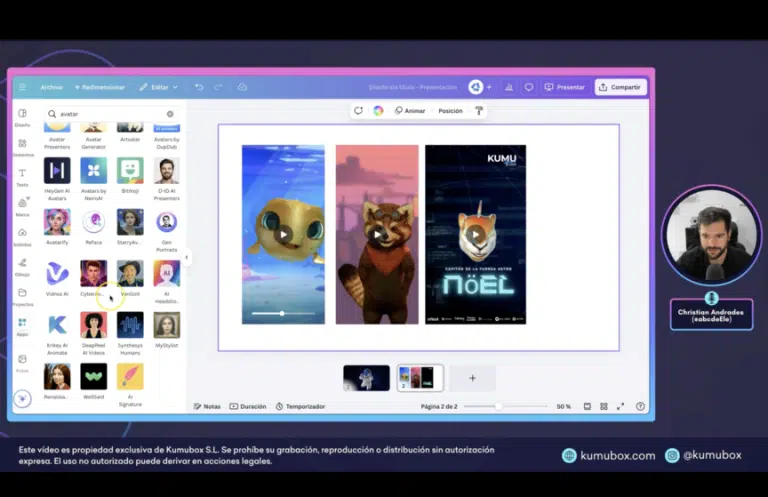The height and width of the screenshot is (497, 768).
Task: Open the Gen Portraits app
Action: point(167,230)
